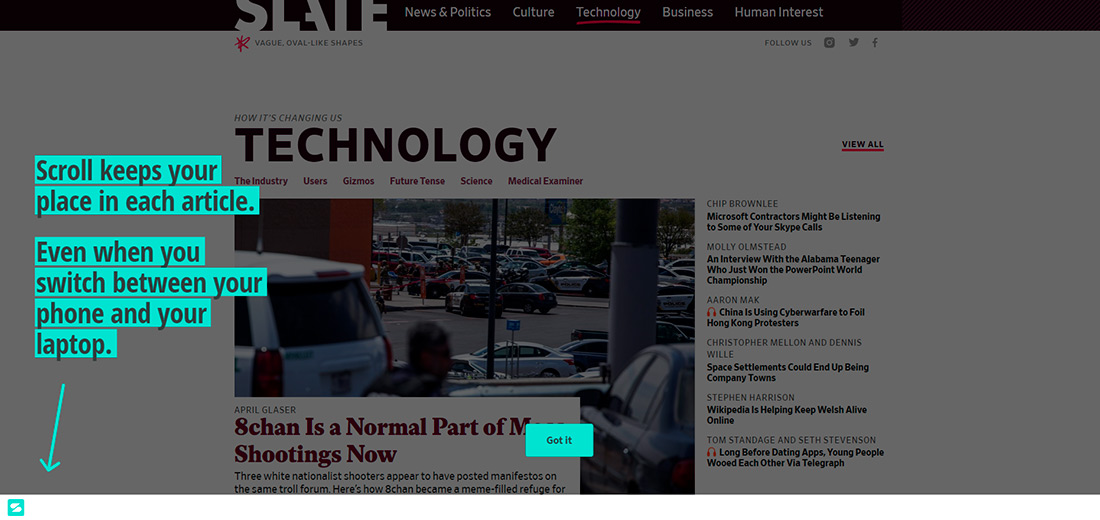Screen dimensions: 1100x520
Task: Go to the Culture section
Action: point(533,12)
